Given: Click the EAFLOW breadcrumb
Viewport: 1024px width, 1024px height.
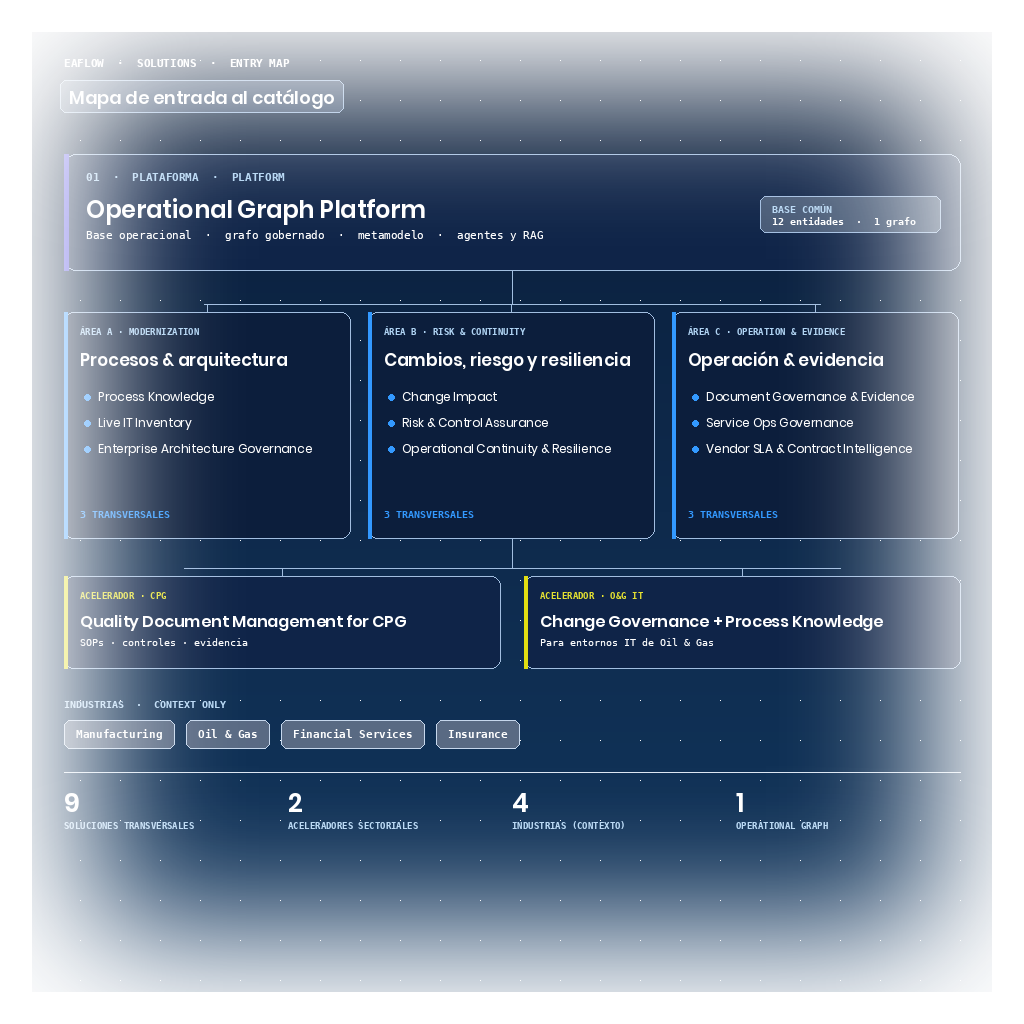Looking at the screenshot, I should click(84, 63).
